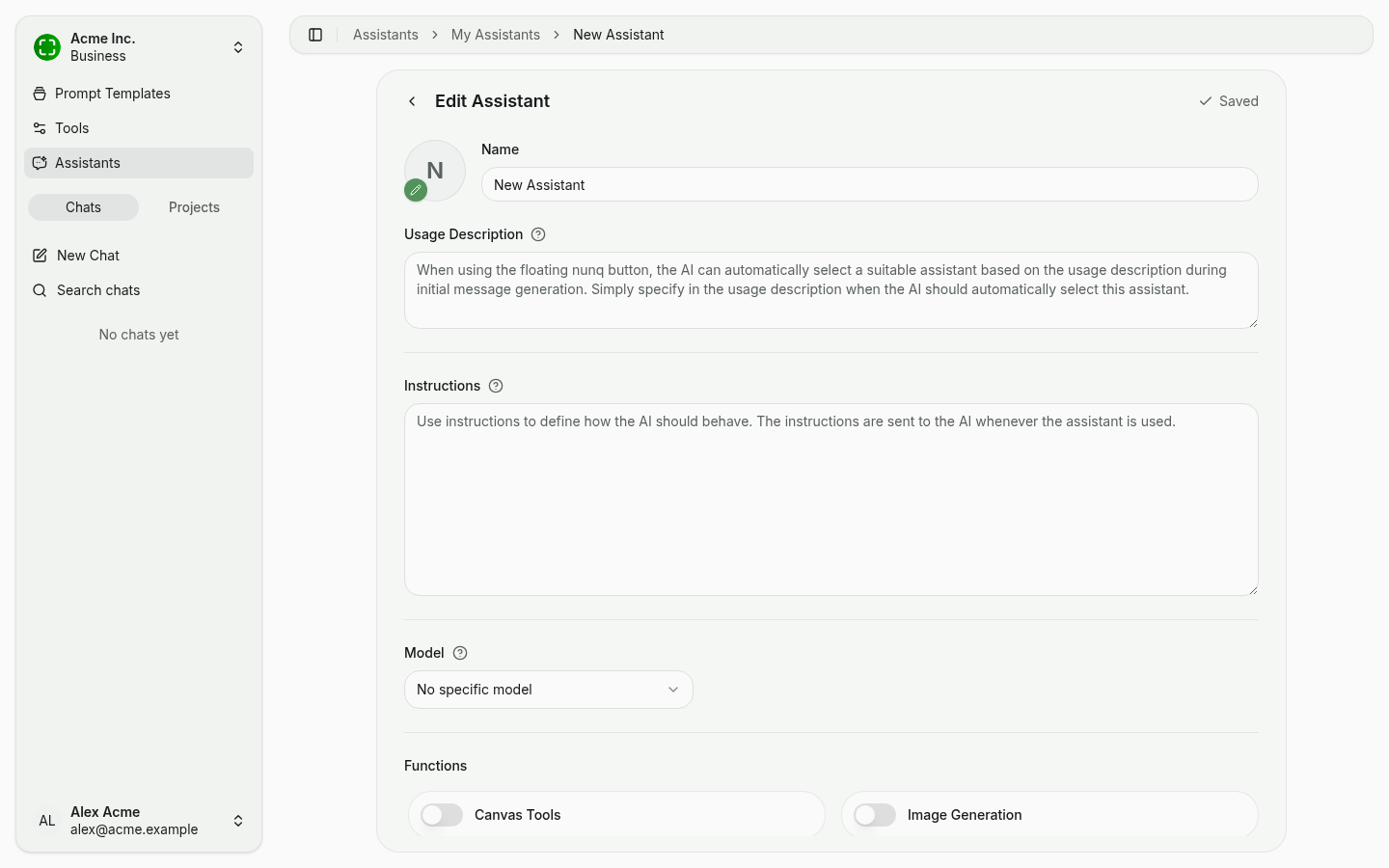Click the Edit Assistant heading

492,101
